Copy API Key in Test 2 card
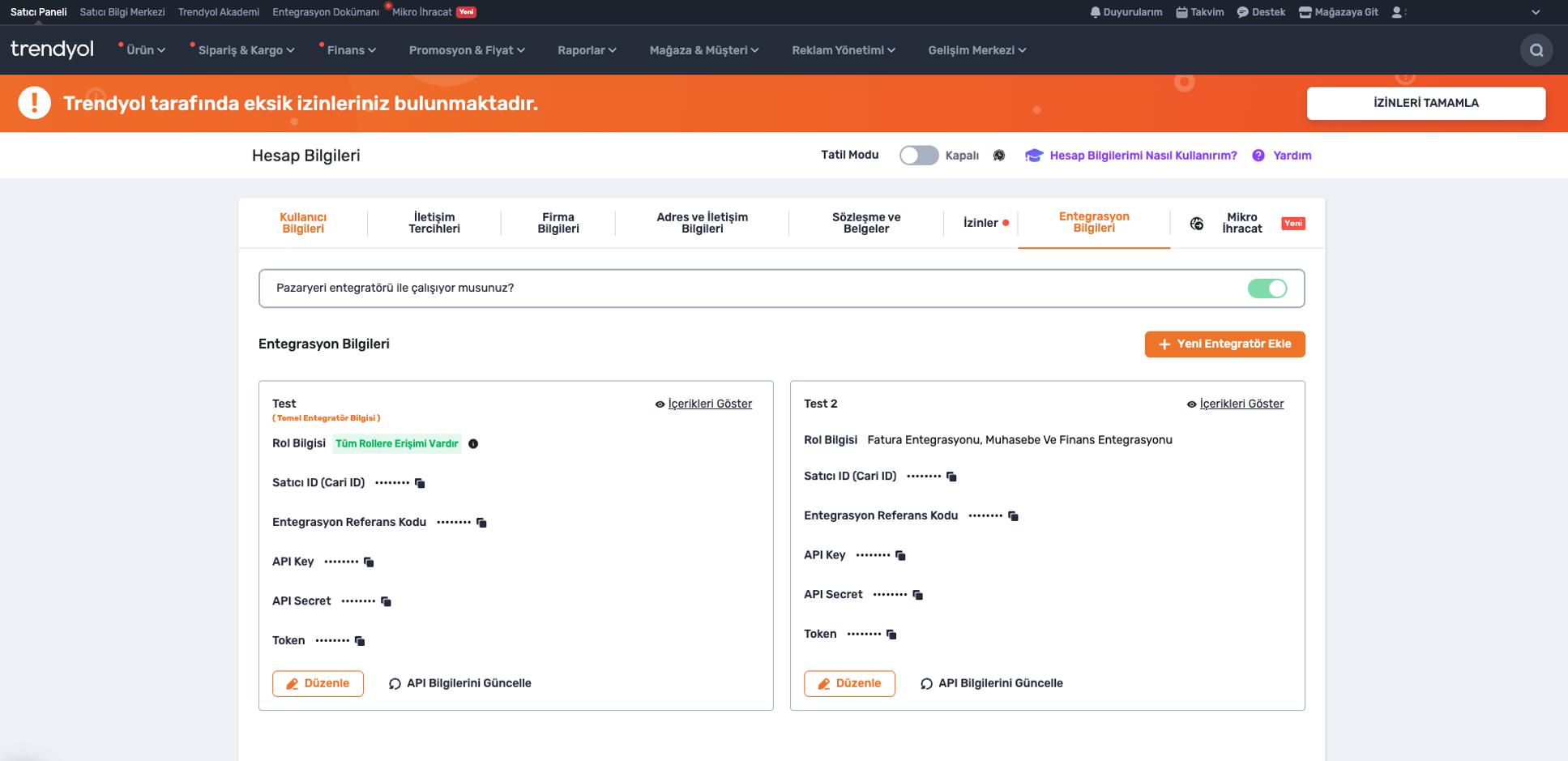 900,555
